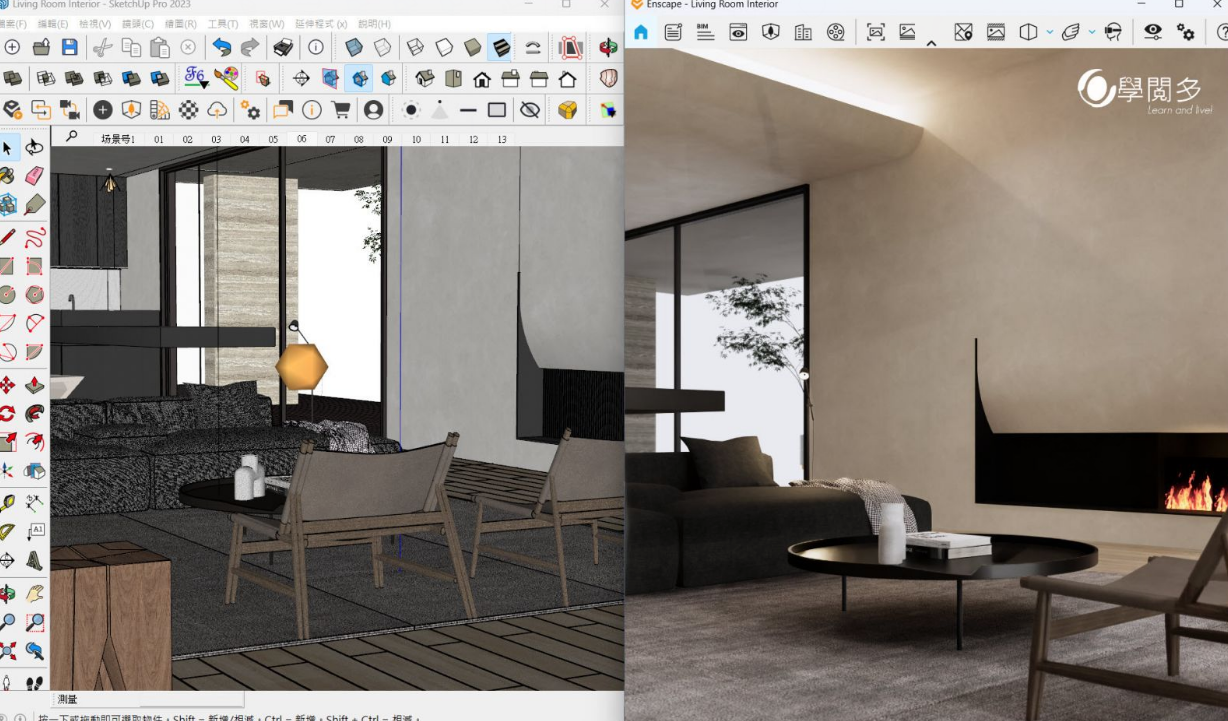Click the Save icon in SketchUp toolbar
The width and height of the screenshot is (1228, 721).
coord(69,47)
